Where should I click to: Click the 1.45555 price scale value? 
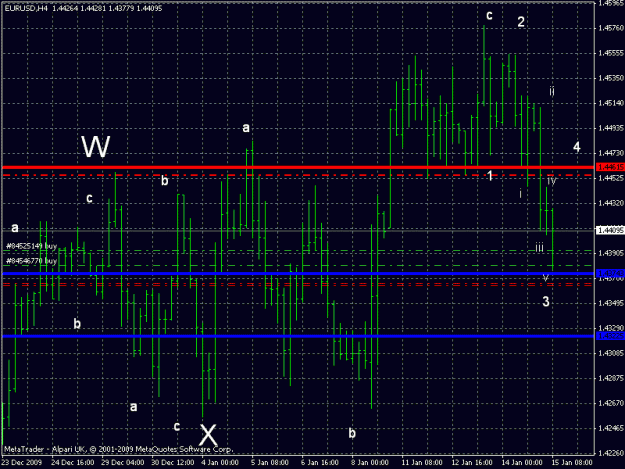tap(611, 53)
